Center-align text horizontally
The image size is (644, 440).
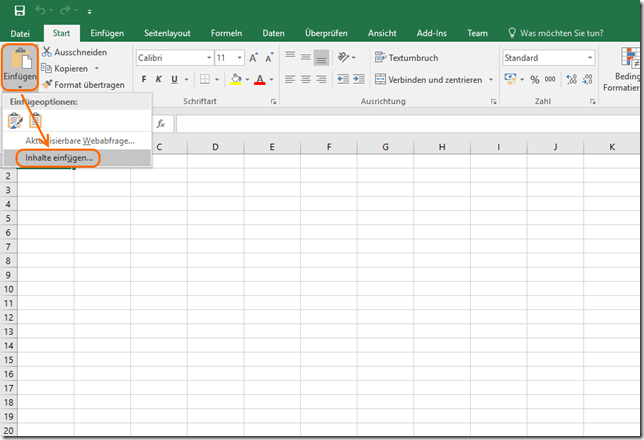tap(305, 79)
